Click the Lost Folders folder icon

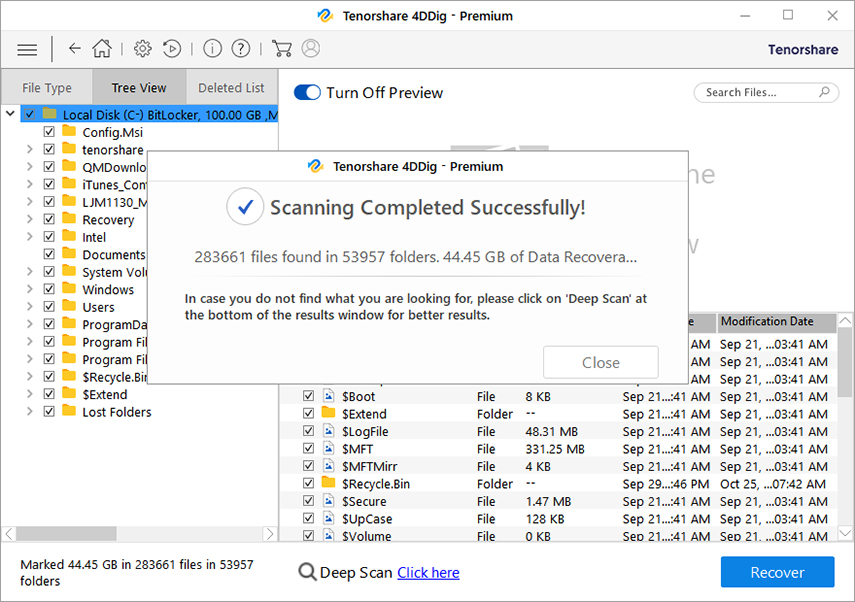point(69,411)
